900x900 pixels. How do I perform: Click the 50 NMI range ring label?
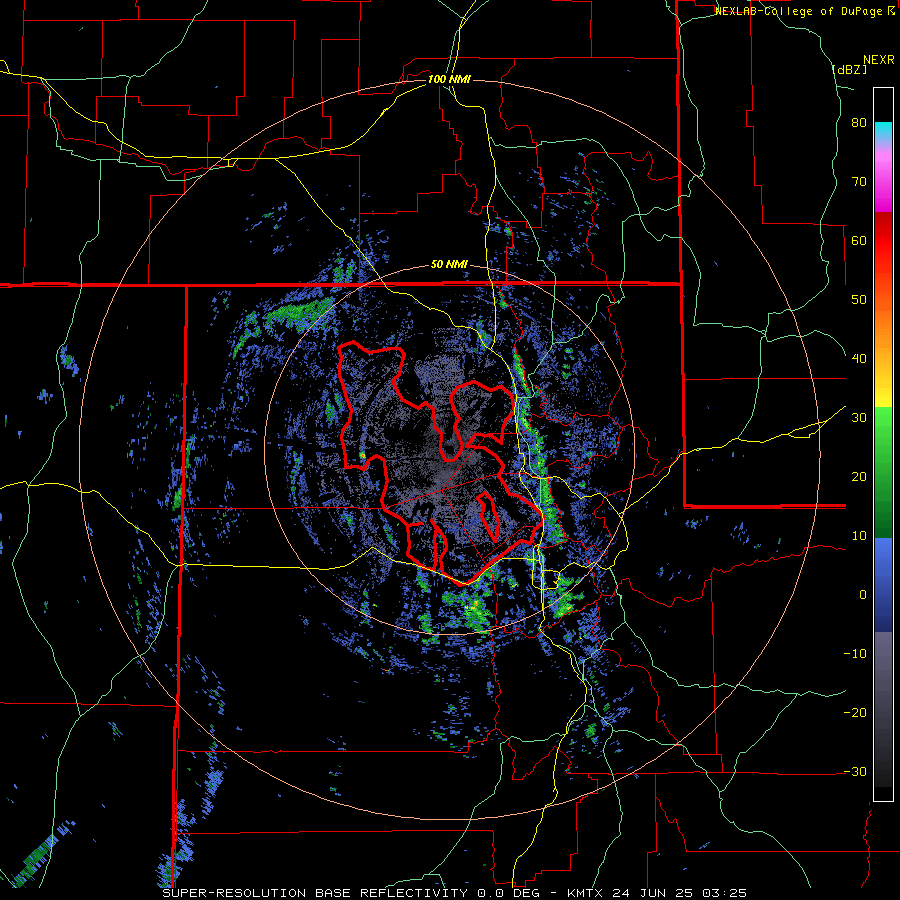pyautogui.click(x=449, y=265)
